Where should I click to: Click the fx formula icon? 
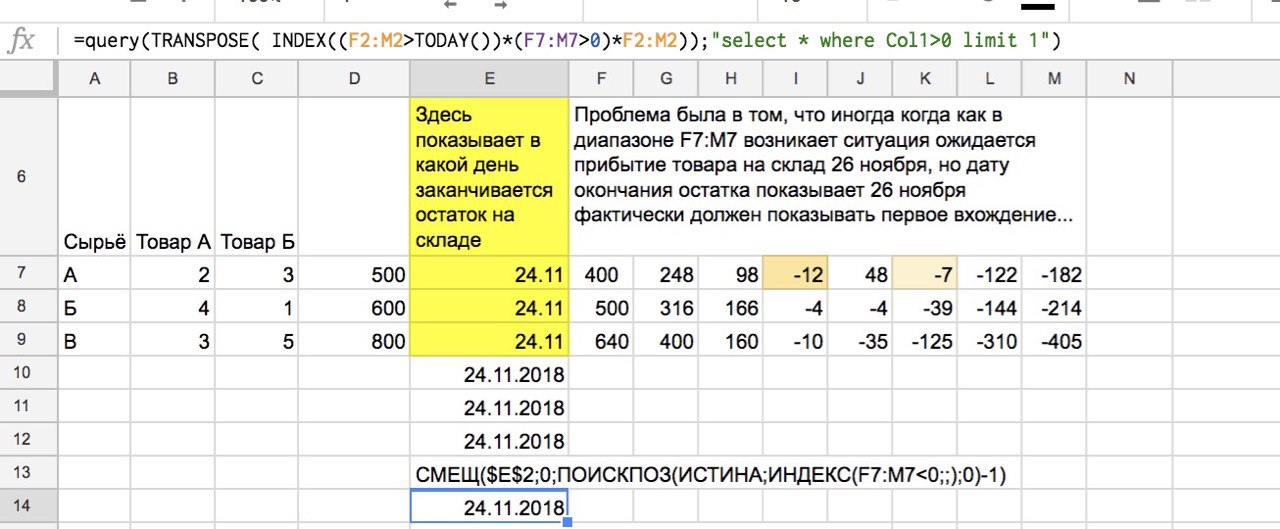[x=21, y=41]
